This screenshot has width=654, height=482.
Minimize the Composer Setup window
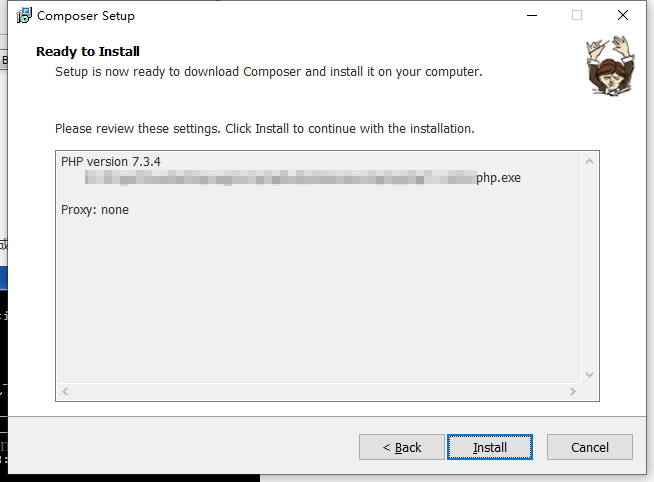click(x=530, y=16)
